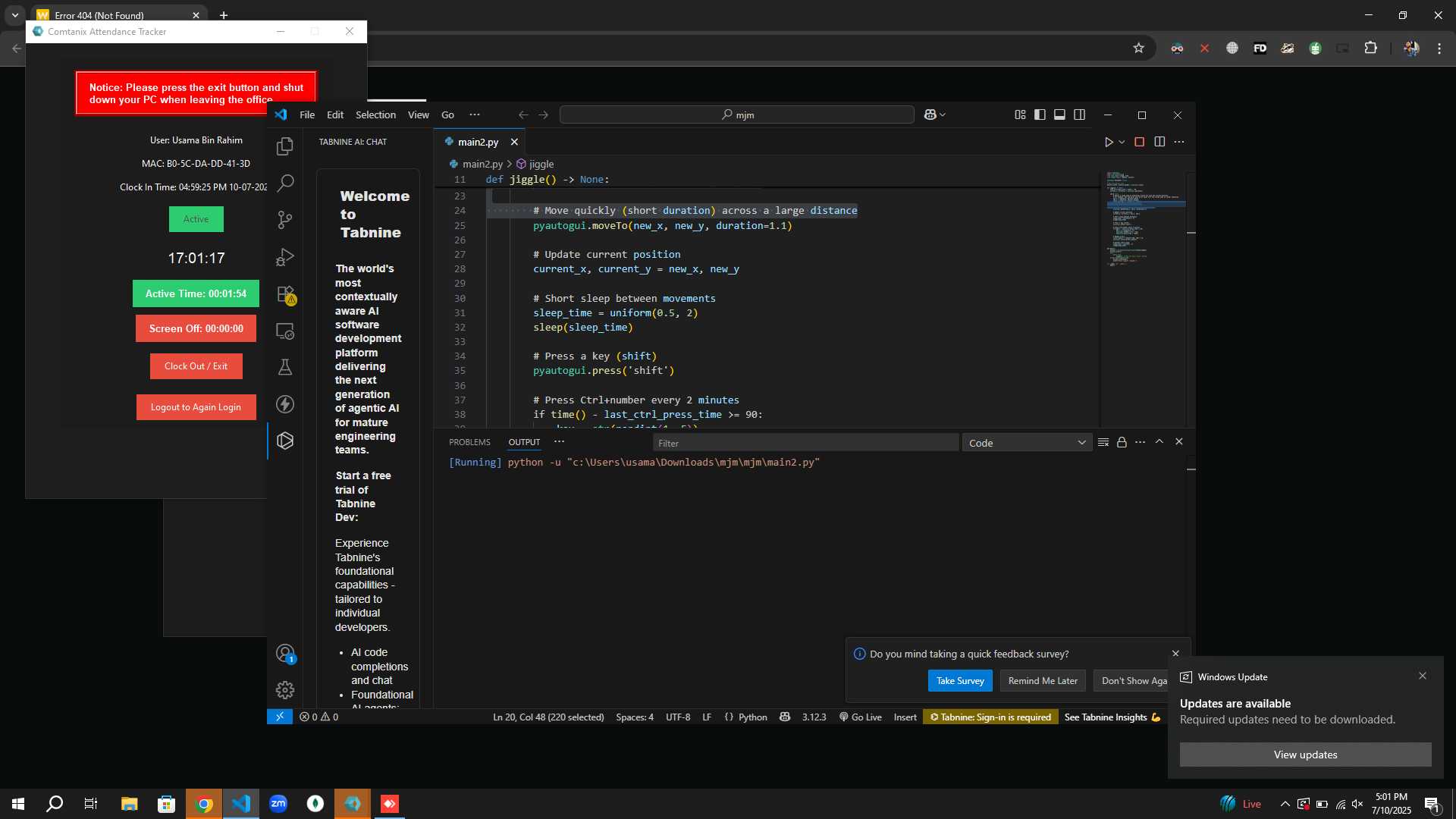Toggle Insert mode in status bar
This screenshot has height=819, width=1456.
905,717
